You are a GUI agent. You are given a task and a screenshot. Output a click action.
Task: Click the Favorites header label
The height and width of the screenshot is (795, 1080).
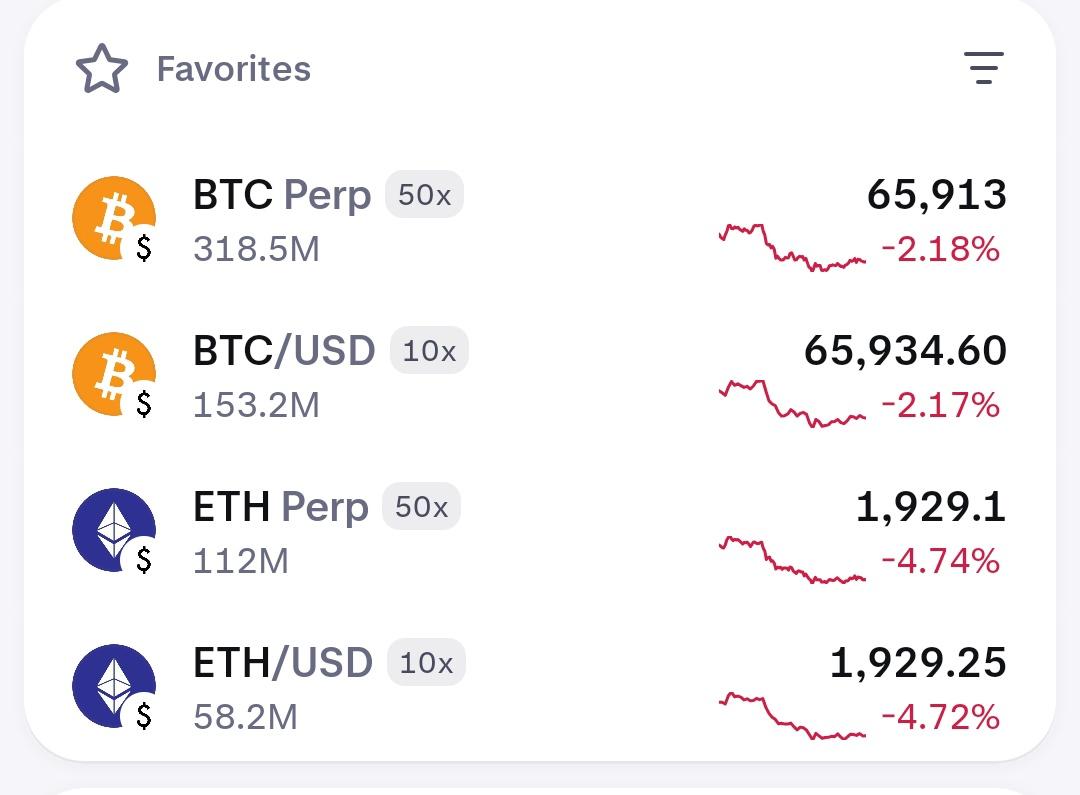point(234,69)
